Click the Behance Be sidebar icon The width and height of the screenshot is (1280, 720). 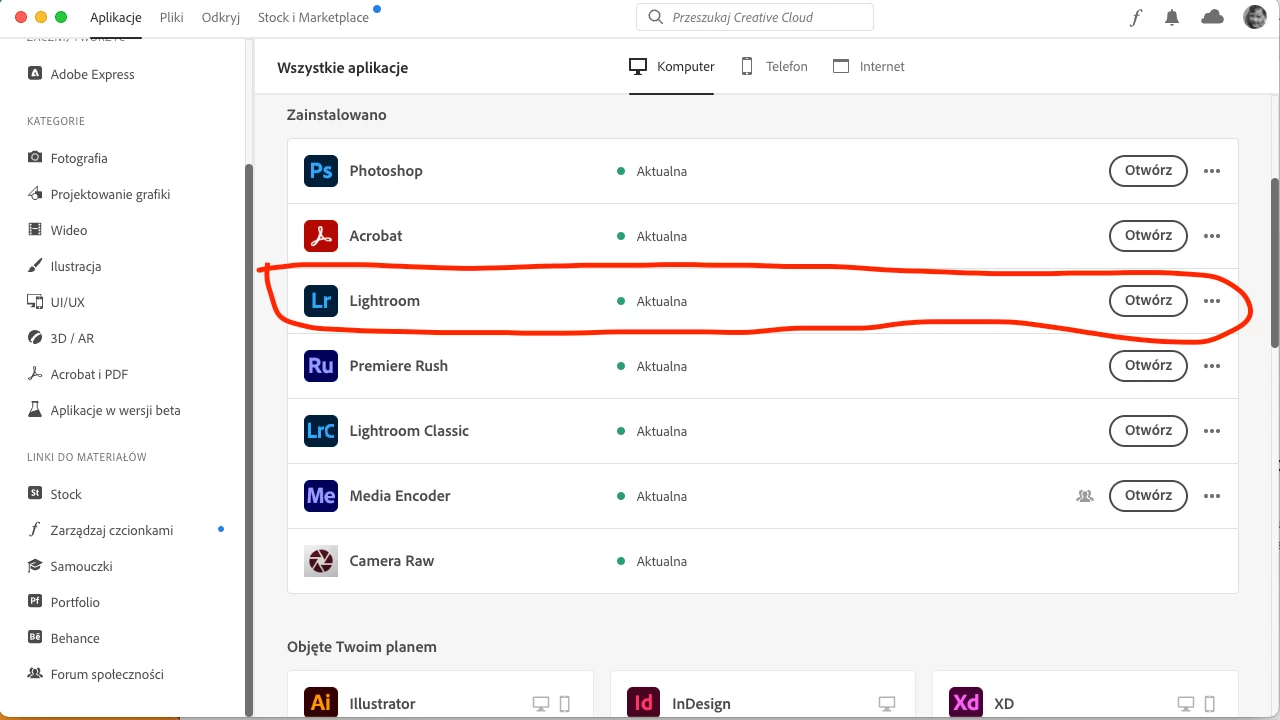pyautogui.click(x=35, y=638)
